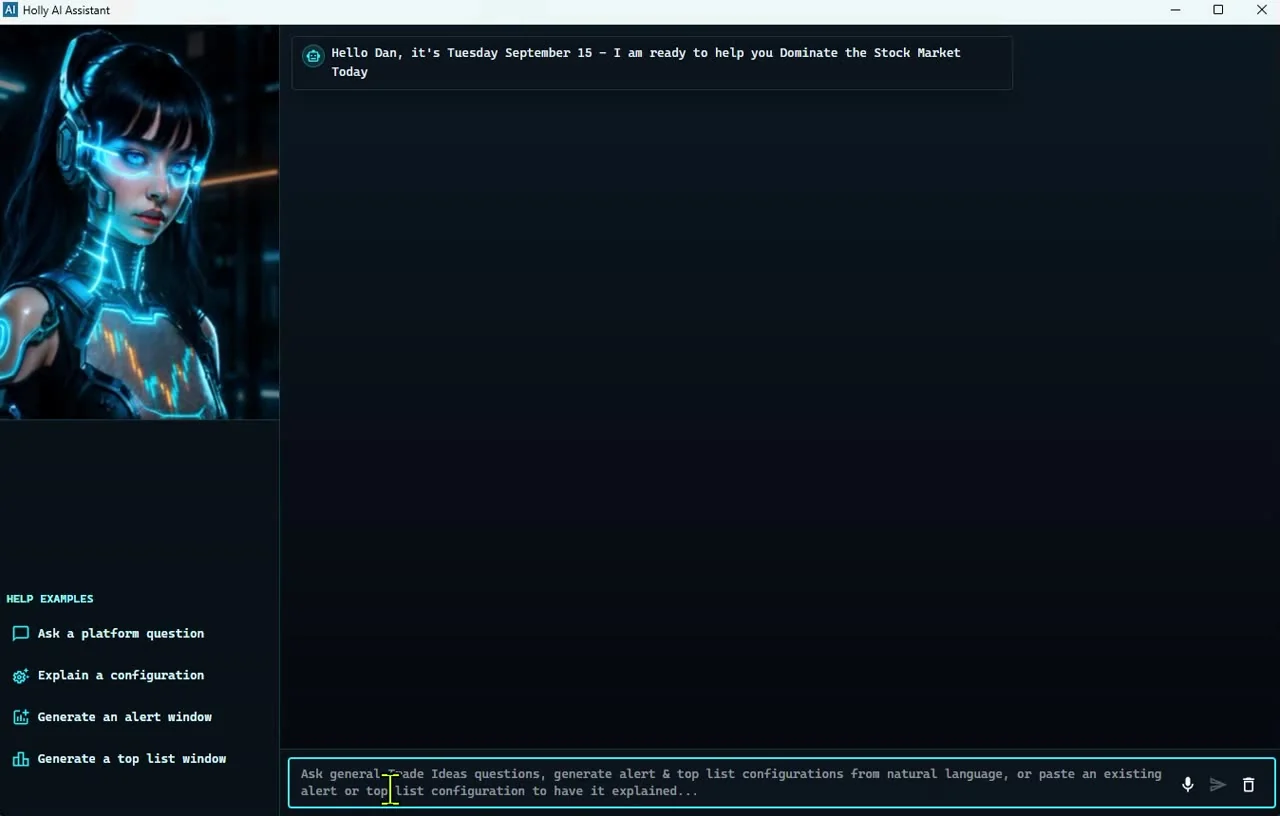
Task: Click the gear icon beside Explain a configuration
Action: click(x=20, y=676)
